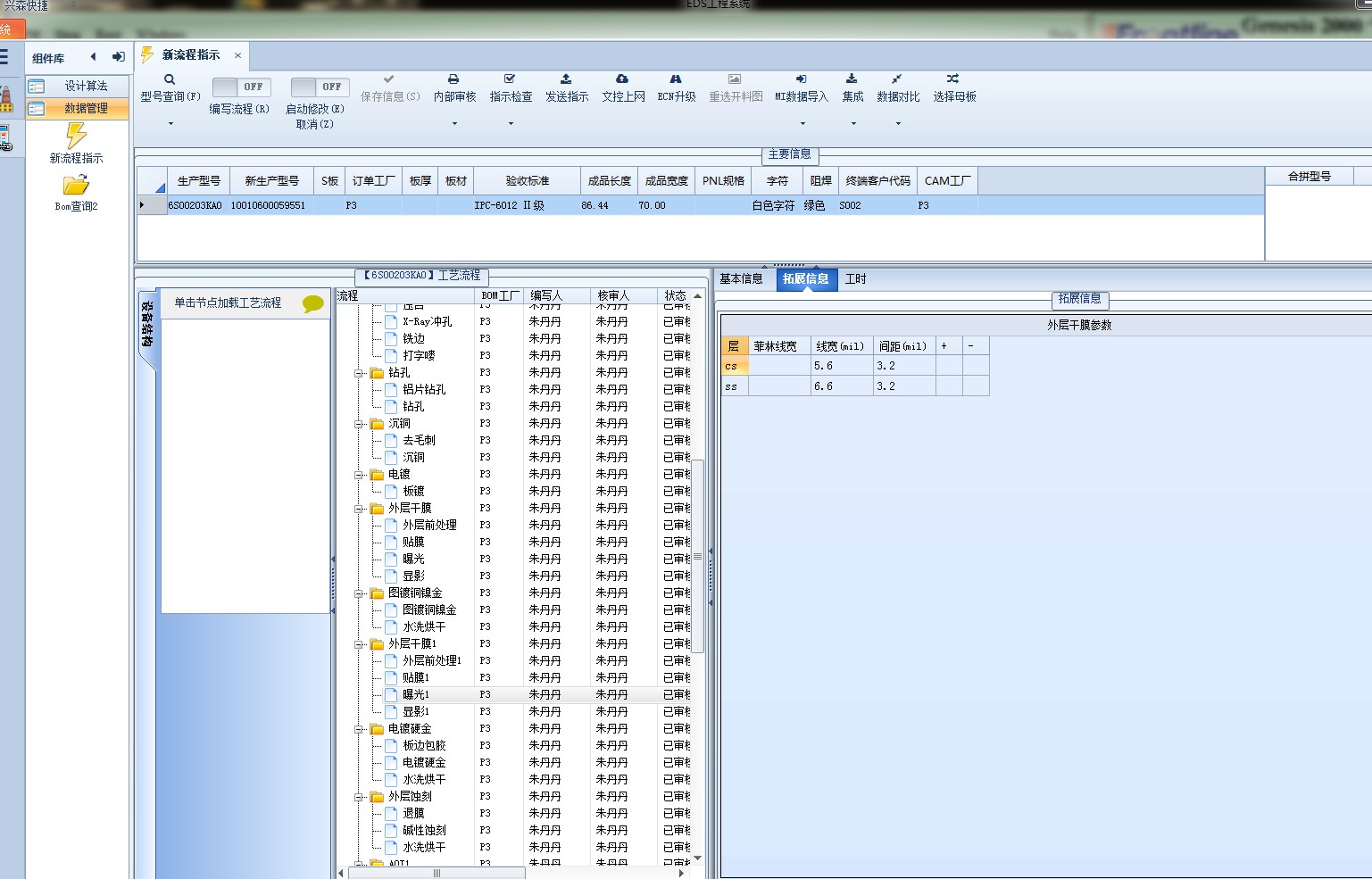This screenshot has height=879, width=1372.
Task: Click the 型号查询 search icon
Action: click(170, 79)
